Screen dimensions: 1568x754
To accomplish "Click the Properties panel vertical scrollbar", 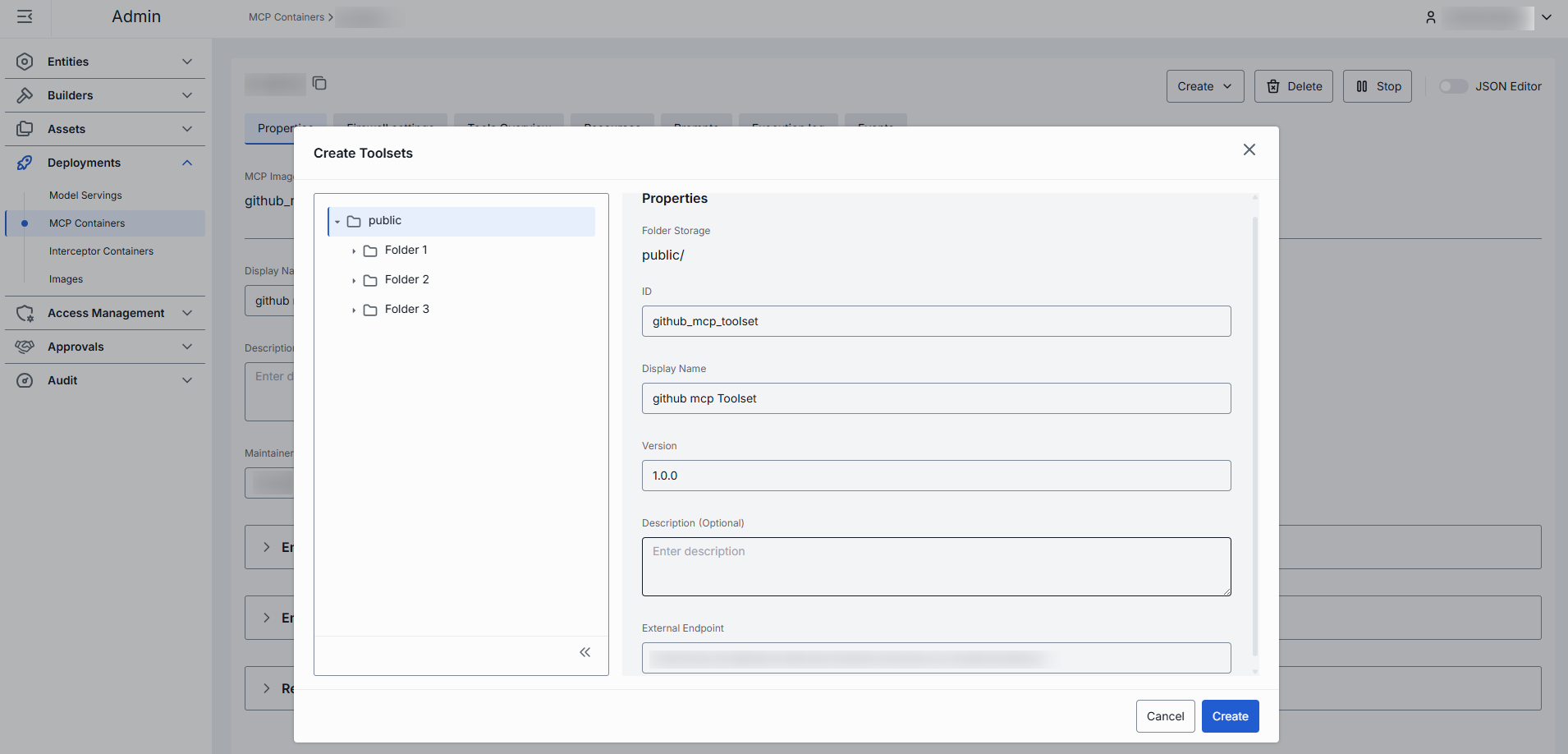I will coord(1254,435).
